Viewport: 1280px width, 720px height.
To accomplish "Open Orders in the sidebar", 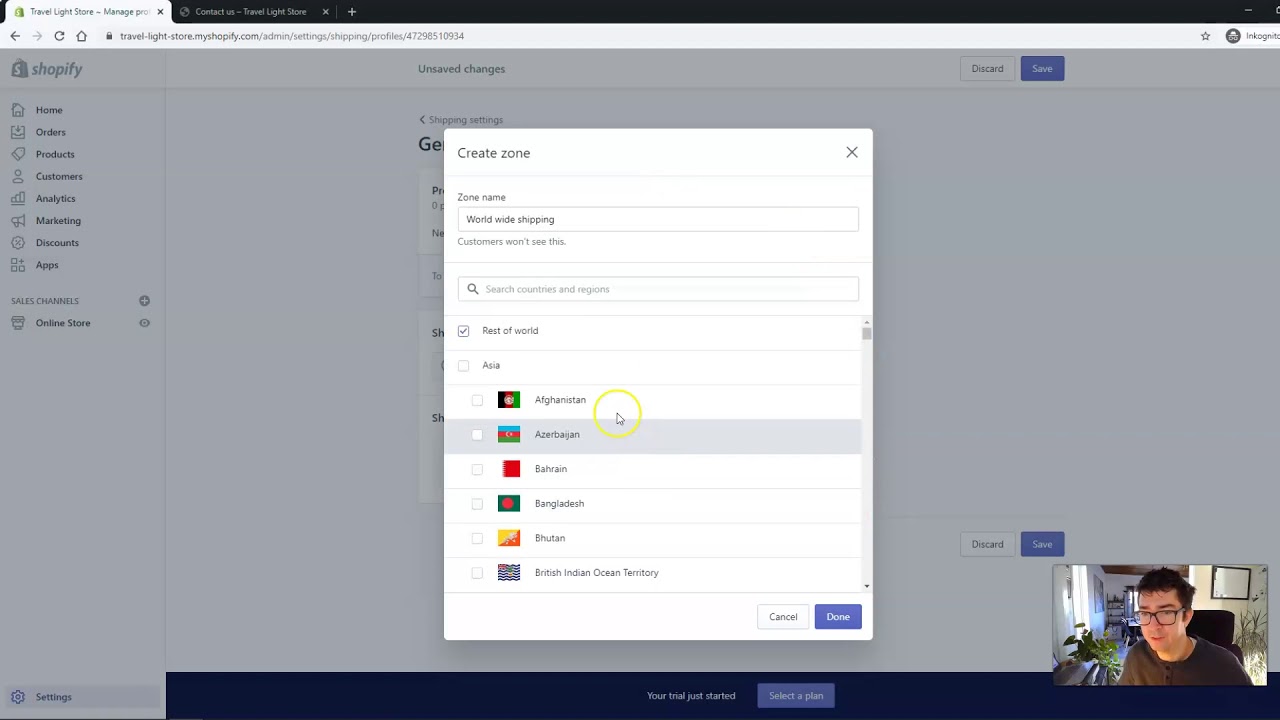I will tap(51, 132).
